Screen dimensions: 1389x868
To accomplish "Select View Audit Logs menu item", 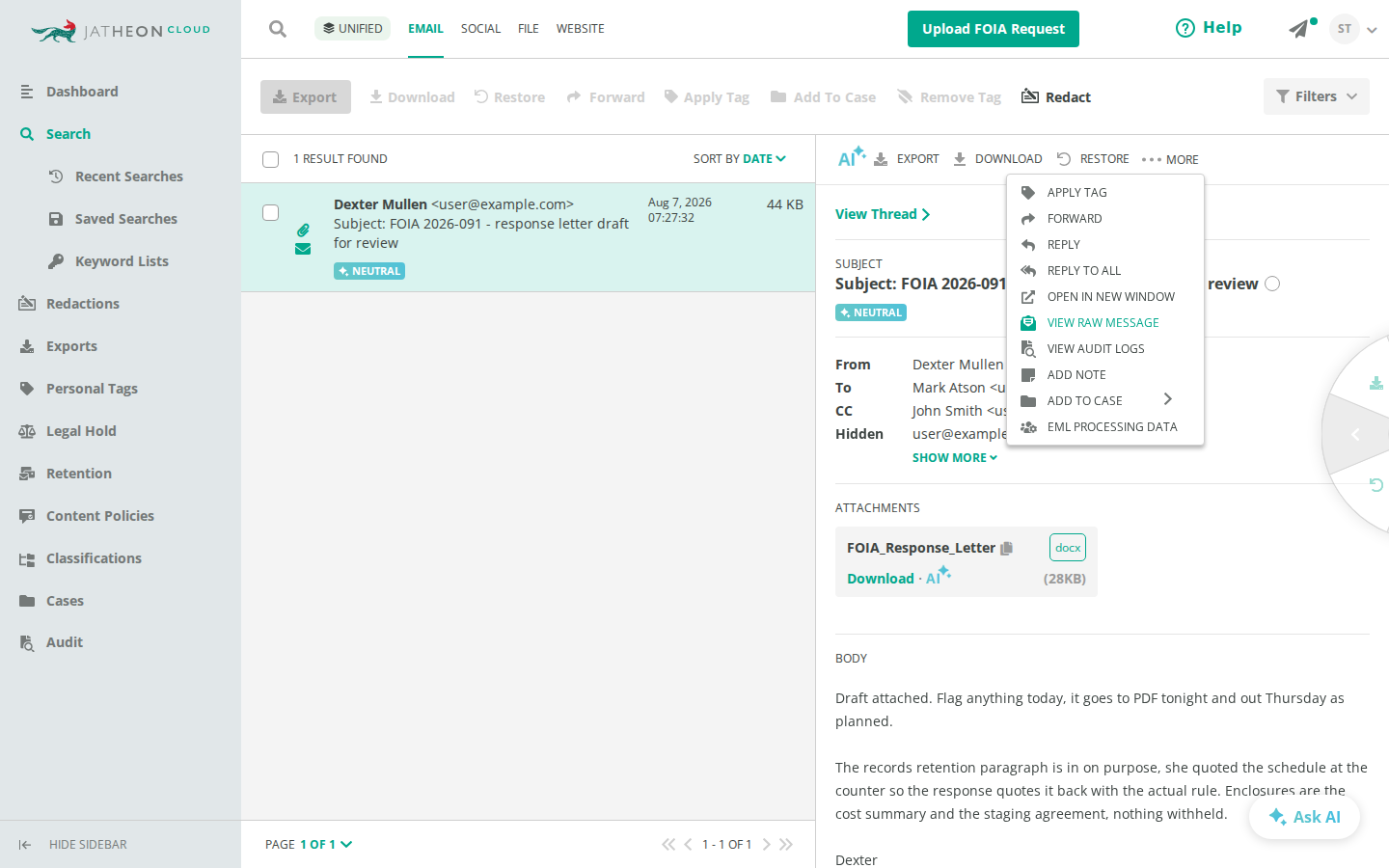I will tap(1105, 348).
